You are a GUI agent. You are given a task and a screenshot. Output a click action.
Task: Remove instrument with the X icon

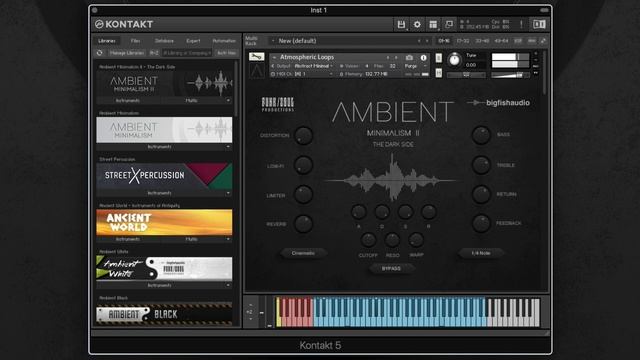coord(536,54)
